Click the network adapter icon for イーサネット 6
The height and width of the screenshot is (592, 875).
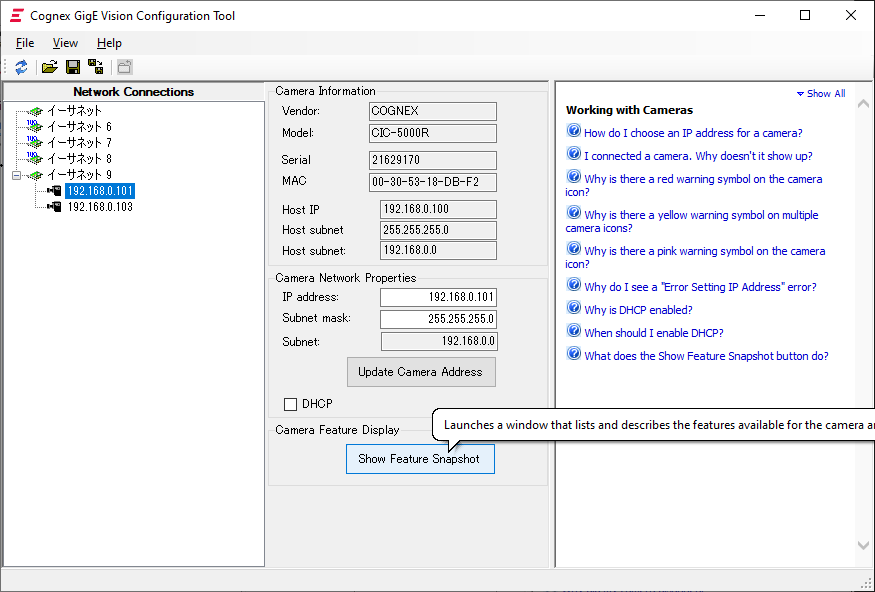coord(35,127)
